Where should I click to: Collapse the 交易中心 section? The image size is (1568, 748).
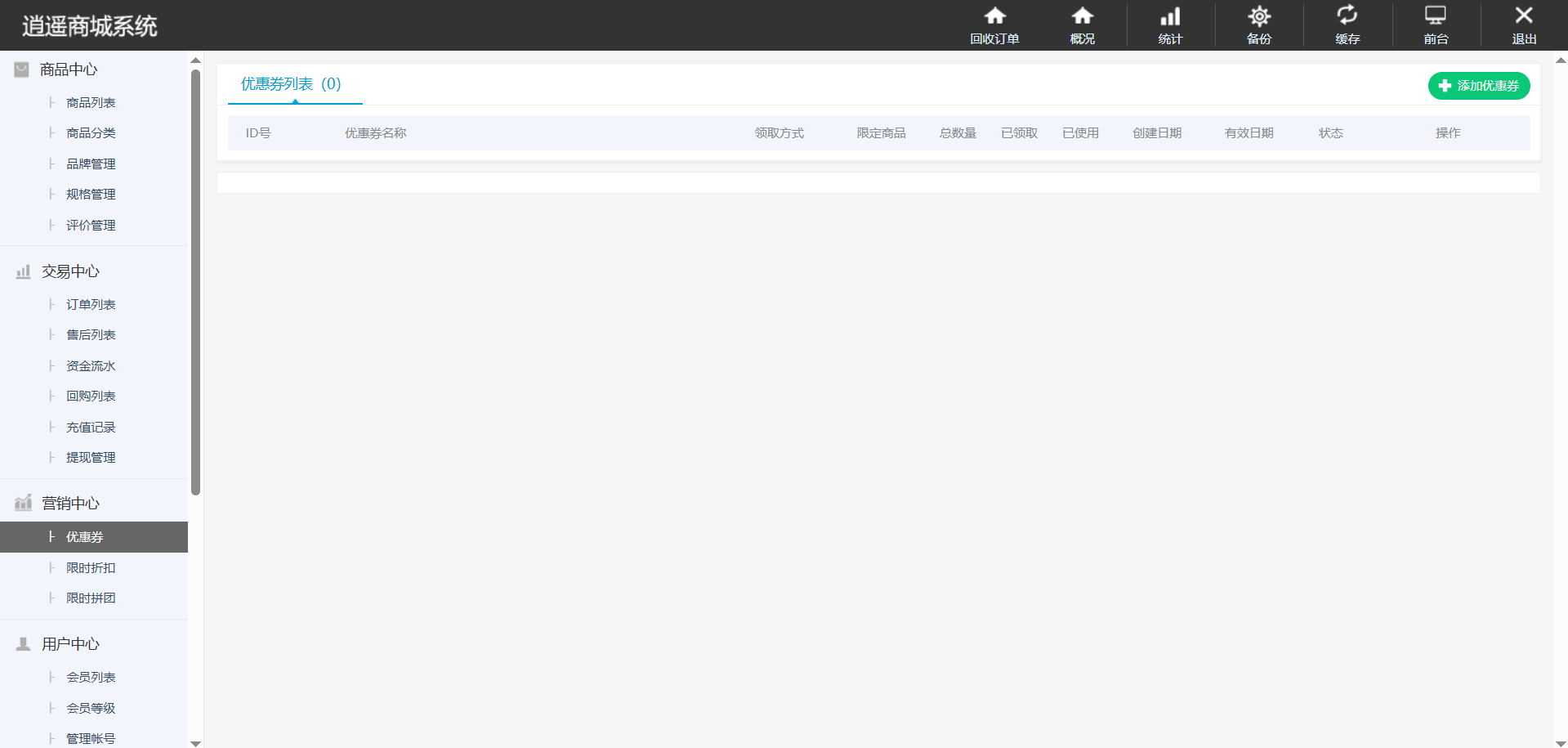70,271
